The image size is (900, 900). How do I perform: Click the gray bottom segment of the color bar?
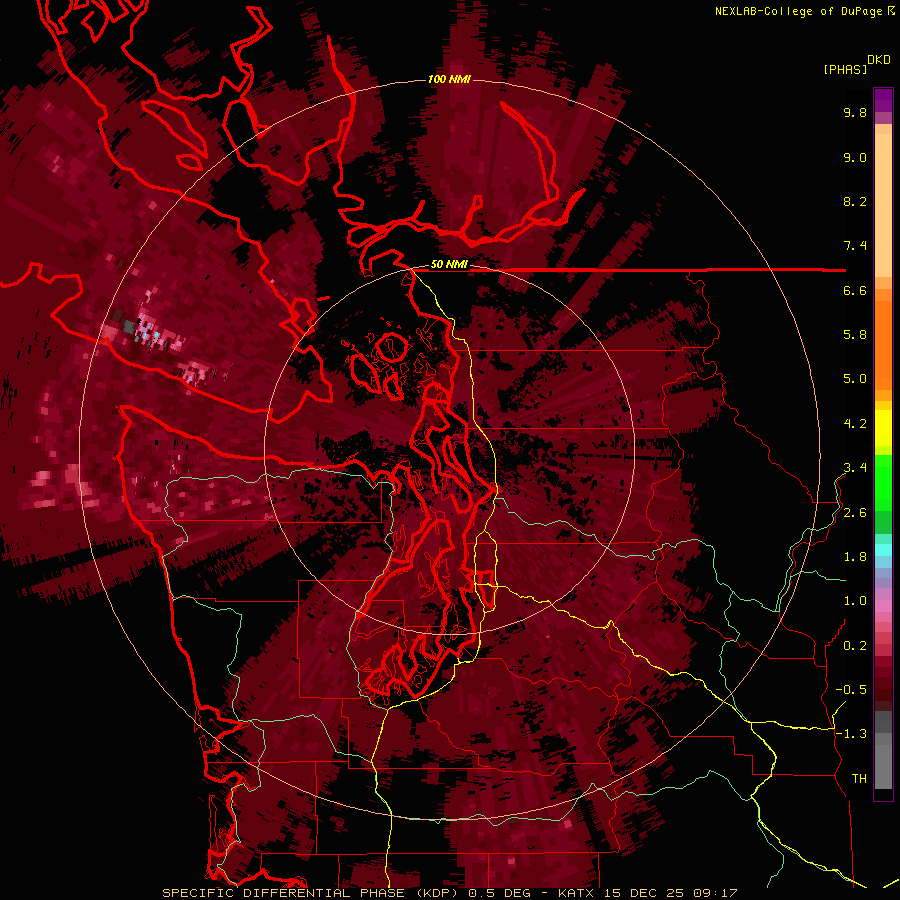pyautogui.click(x=883, y=751)
